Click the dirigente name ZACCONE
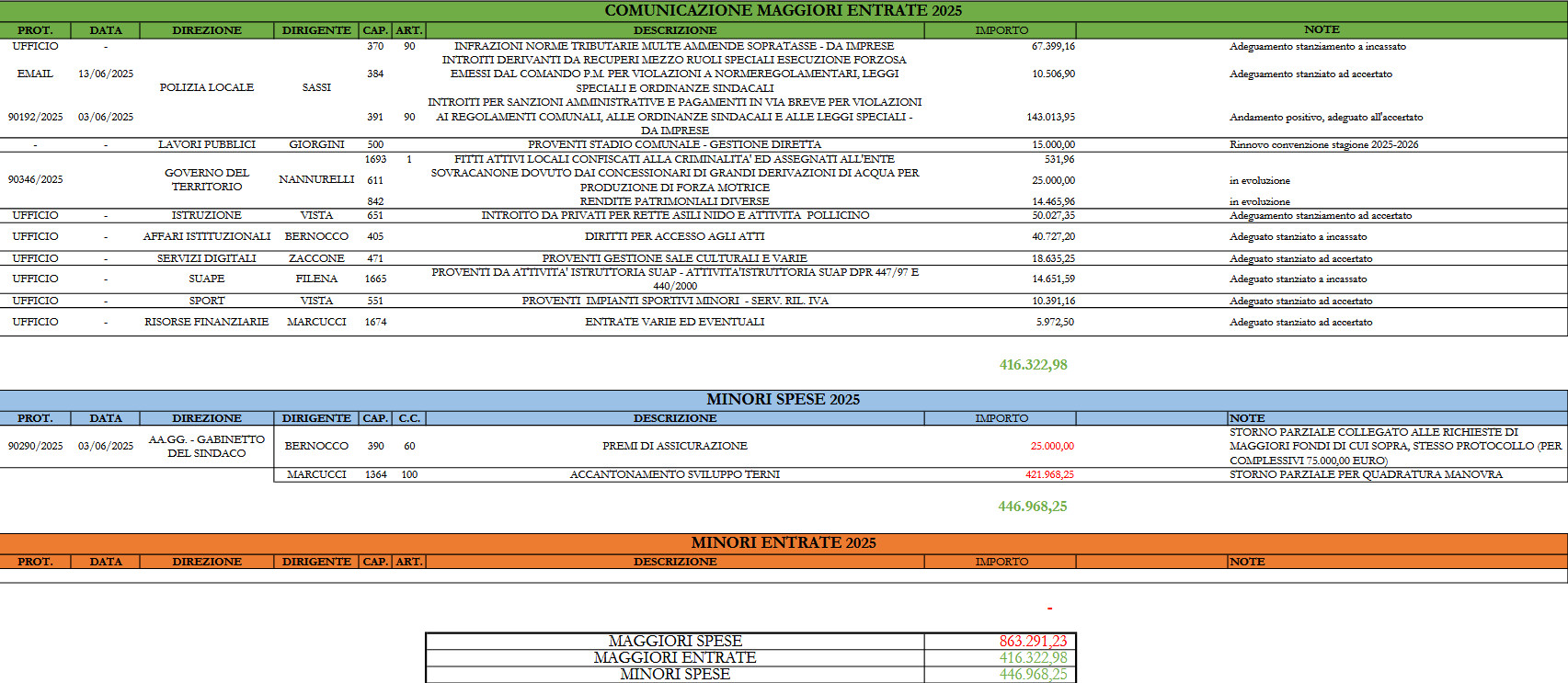The height and width of the screenshot is (683, 1568). click(316, 258)
